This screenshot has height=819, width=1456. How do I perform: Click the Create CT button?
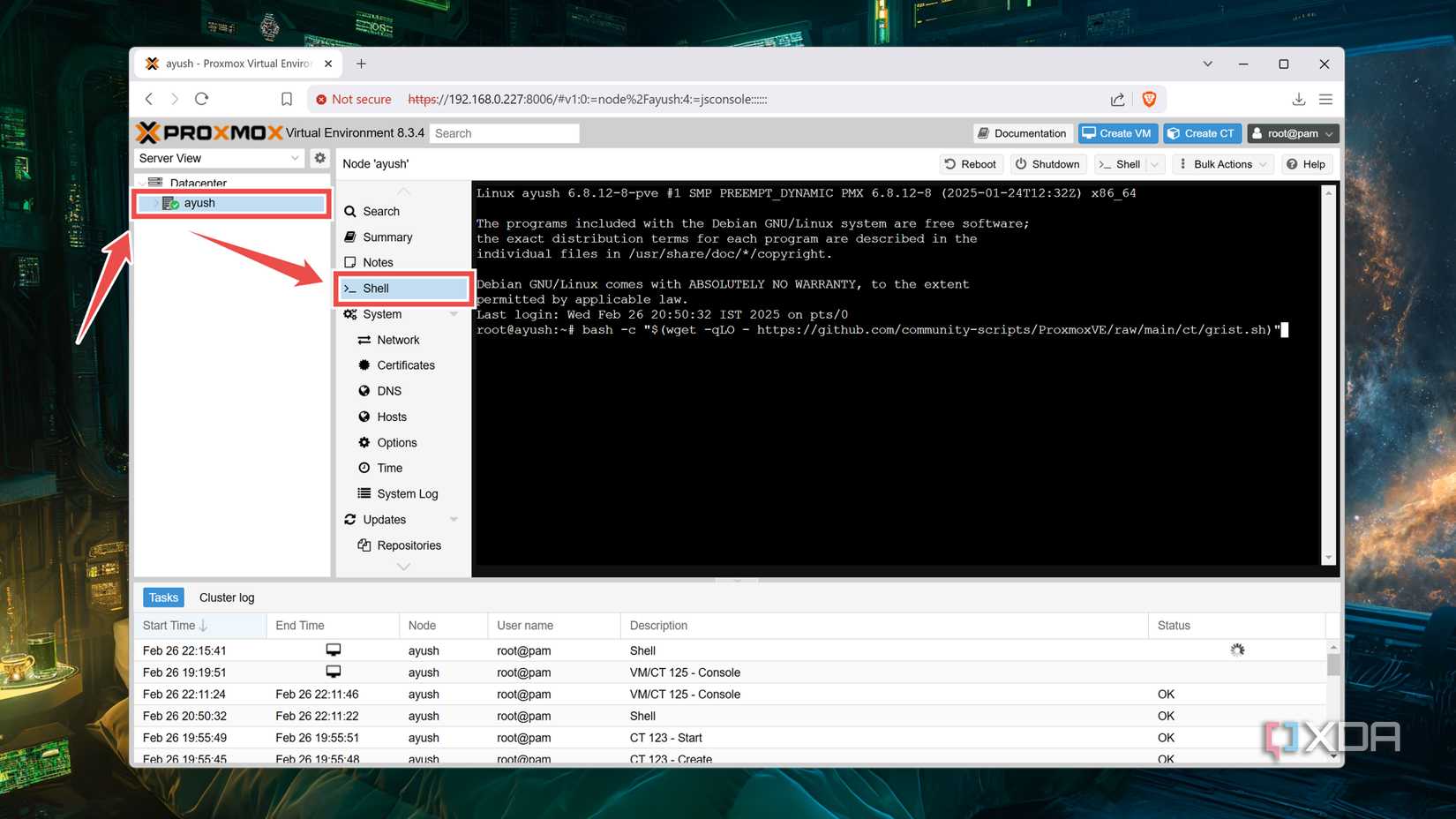click(1201, 132)
